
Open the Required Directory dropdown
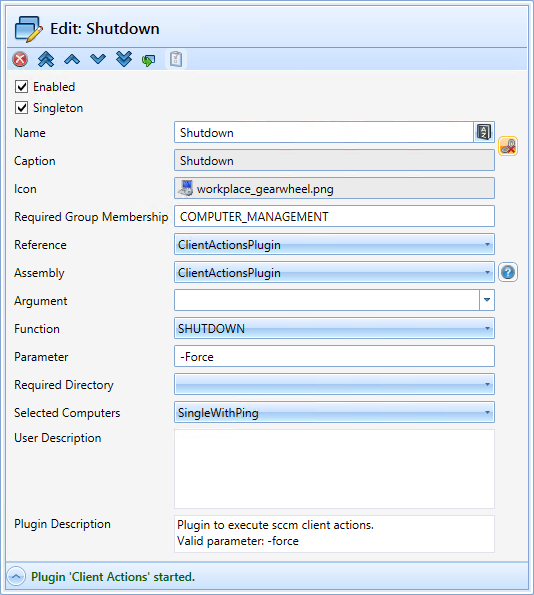pyautogui.click(x=334, y=384)
